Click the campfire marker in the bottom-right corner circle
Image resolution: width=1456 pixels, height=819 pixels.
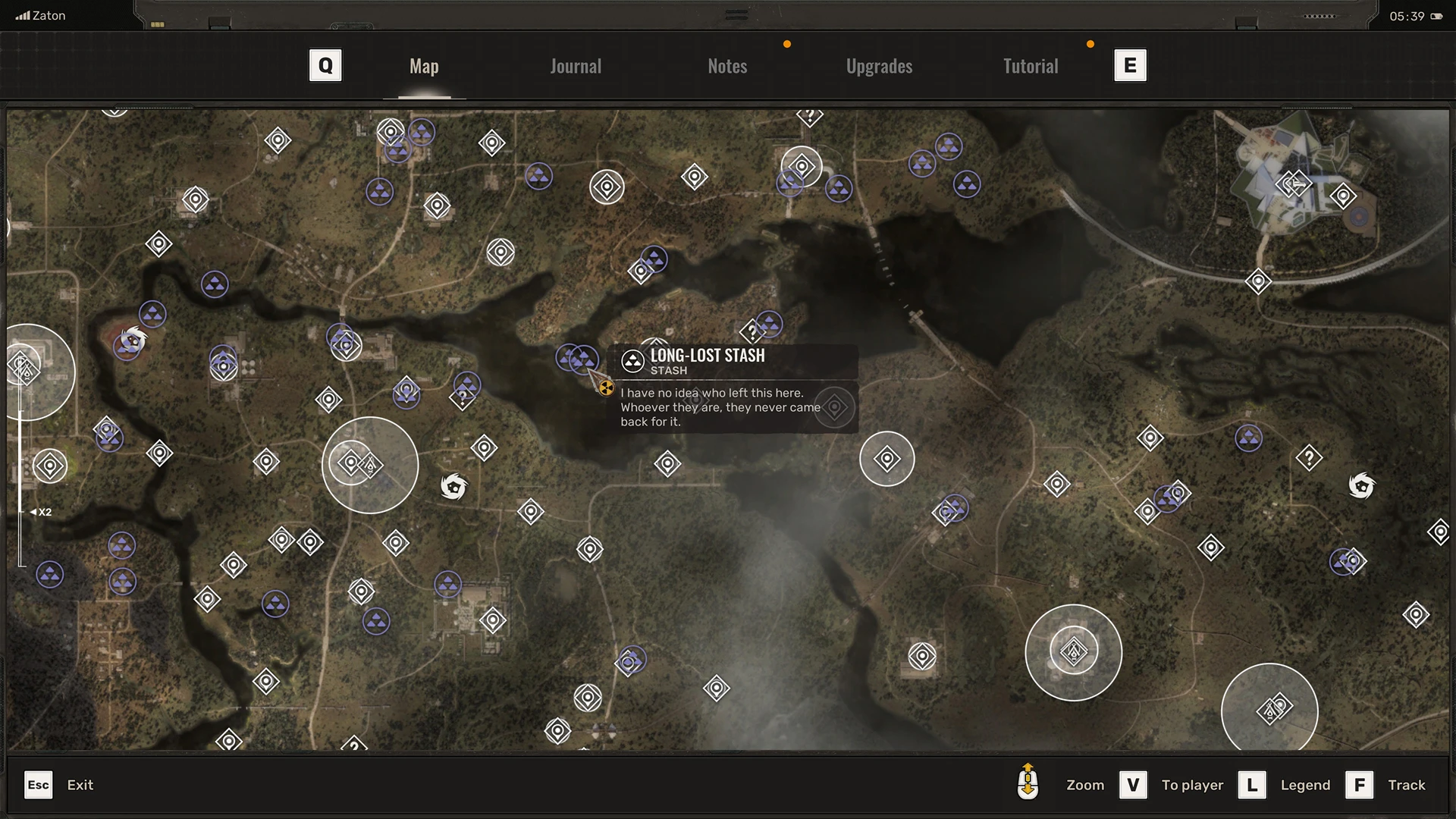tap(1269, 712)
